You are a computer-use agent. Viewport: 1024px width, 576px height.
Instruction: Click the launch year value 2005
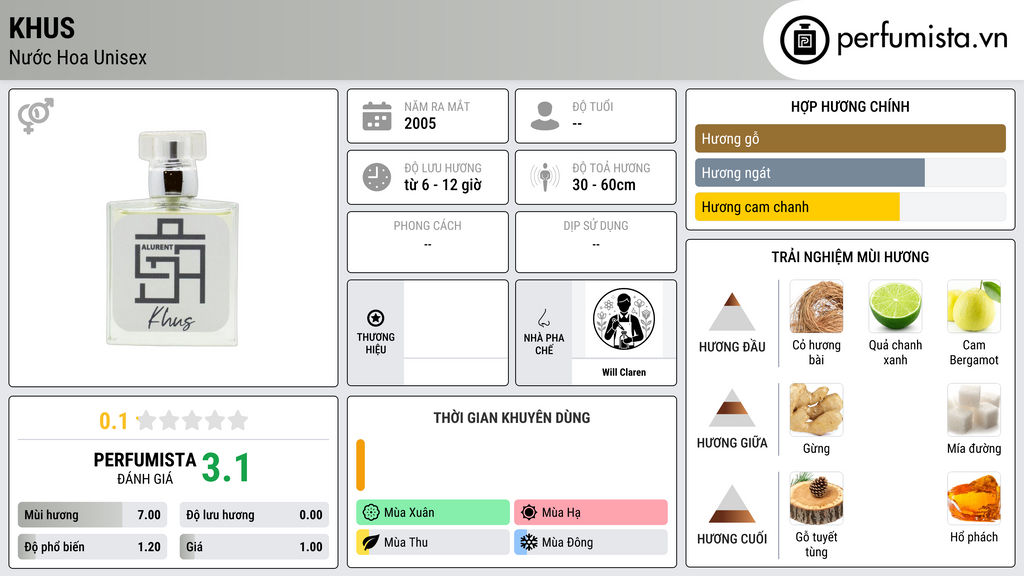(420, 123)
